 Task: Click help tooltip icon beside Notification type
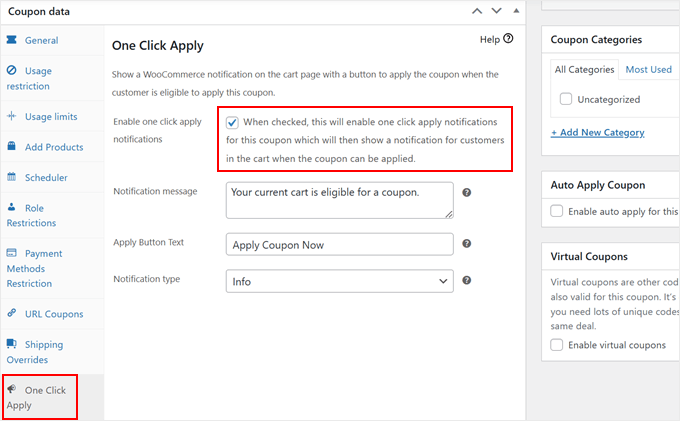pos(467,280)
